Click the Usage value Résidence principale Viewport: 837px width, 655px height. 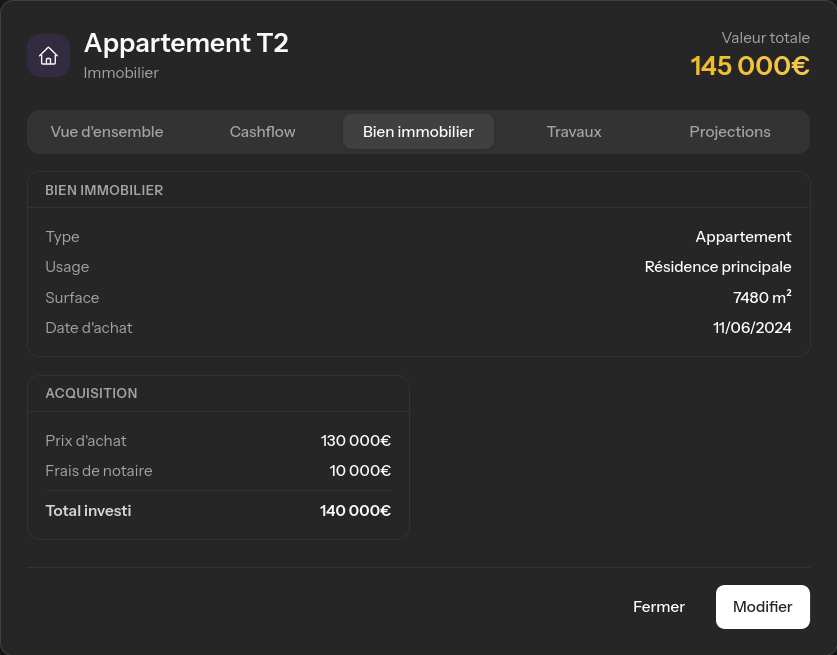coord(718,267)
